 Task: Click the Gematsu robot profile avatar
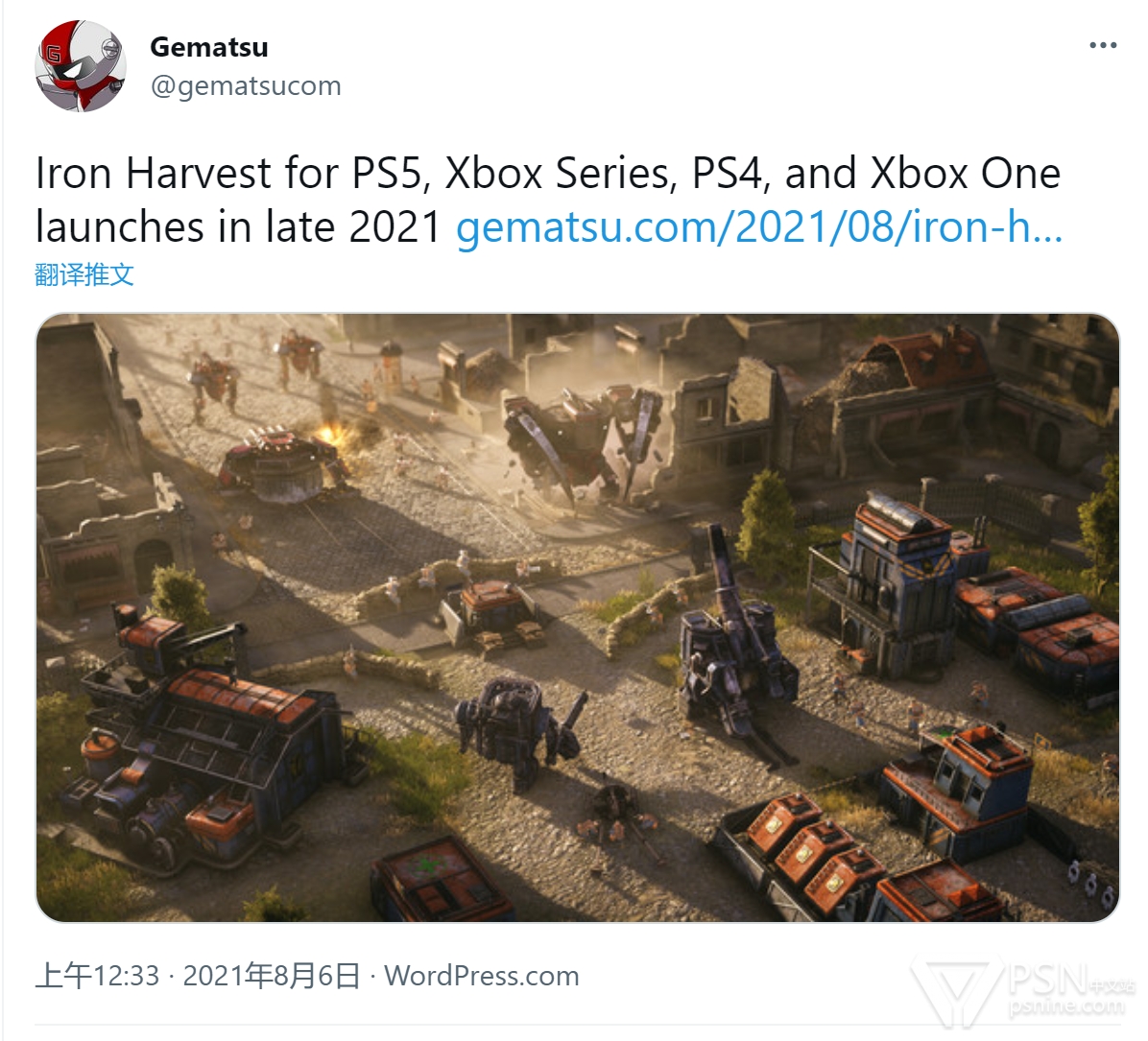[81, 66]
